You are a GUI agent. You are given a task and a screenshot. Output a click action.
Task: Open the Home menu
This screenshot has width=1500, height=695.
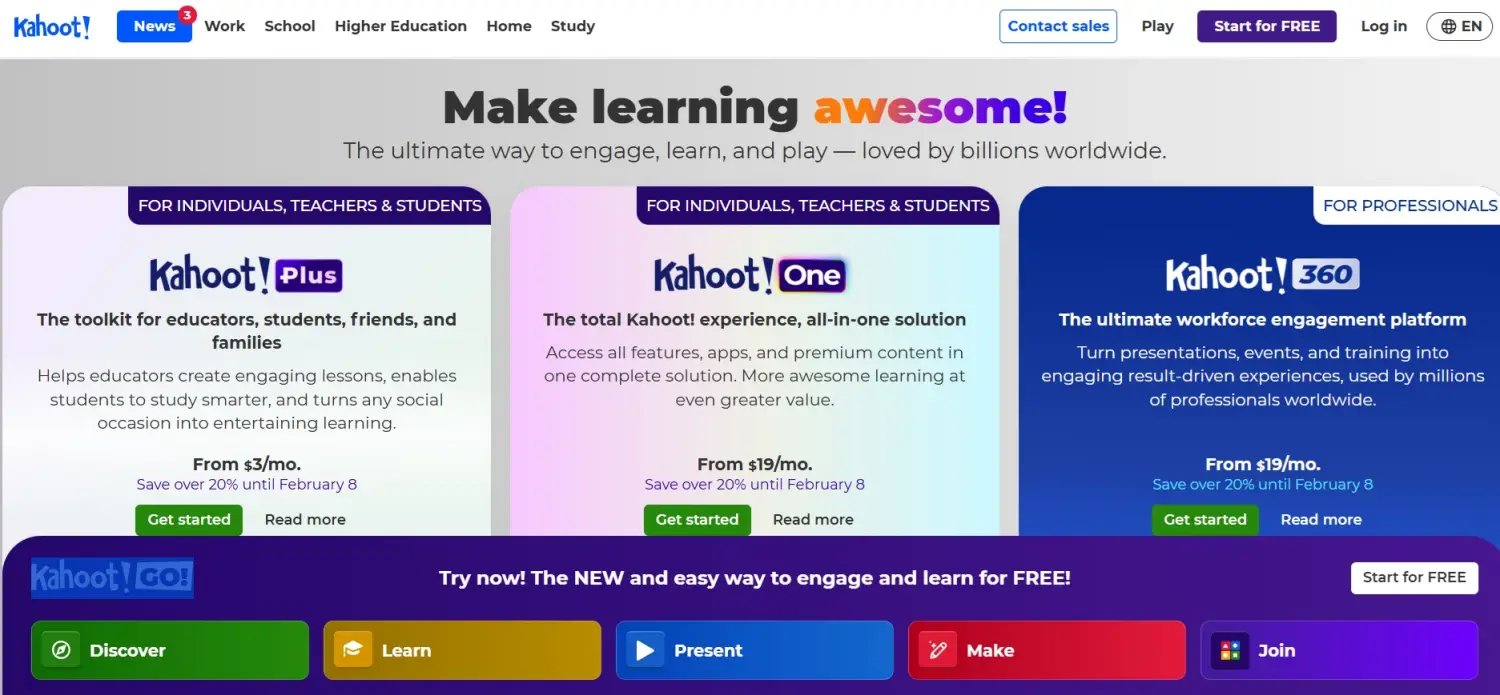pos(509,26)
